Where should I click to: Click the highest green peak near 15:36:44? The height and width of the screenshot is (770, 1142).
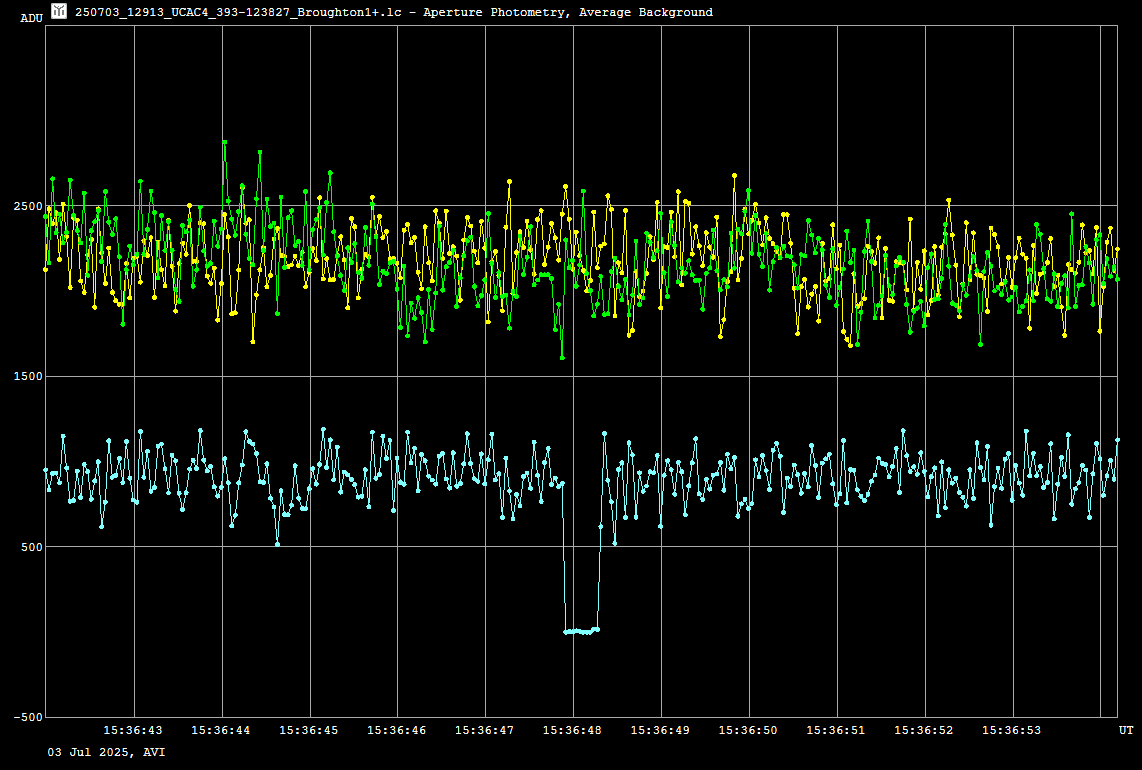225,142
